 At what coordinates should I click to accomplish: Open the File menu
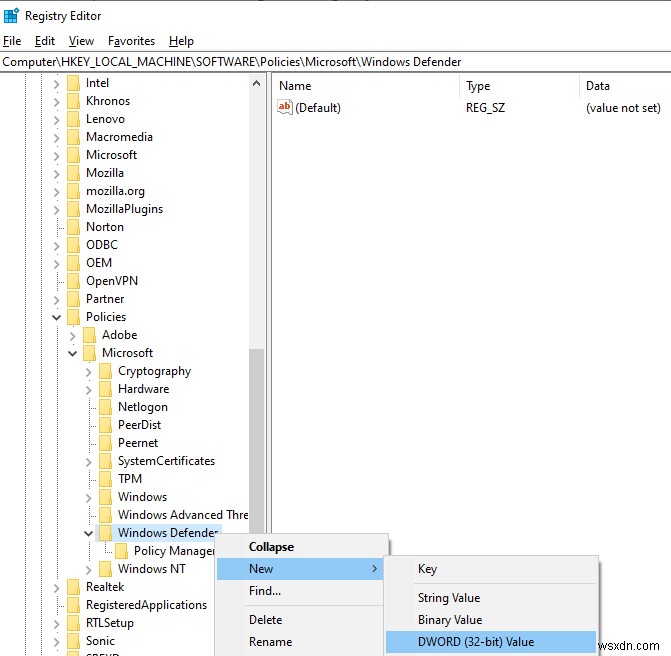[x=12, y=41]
